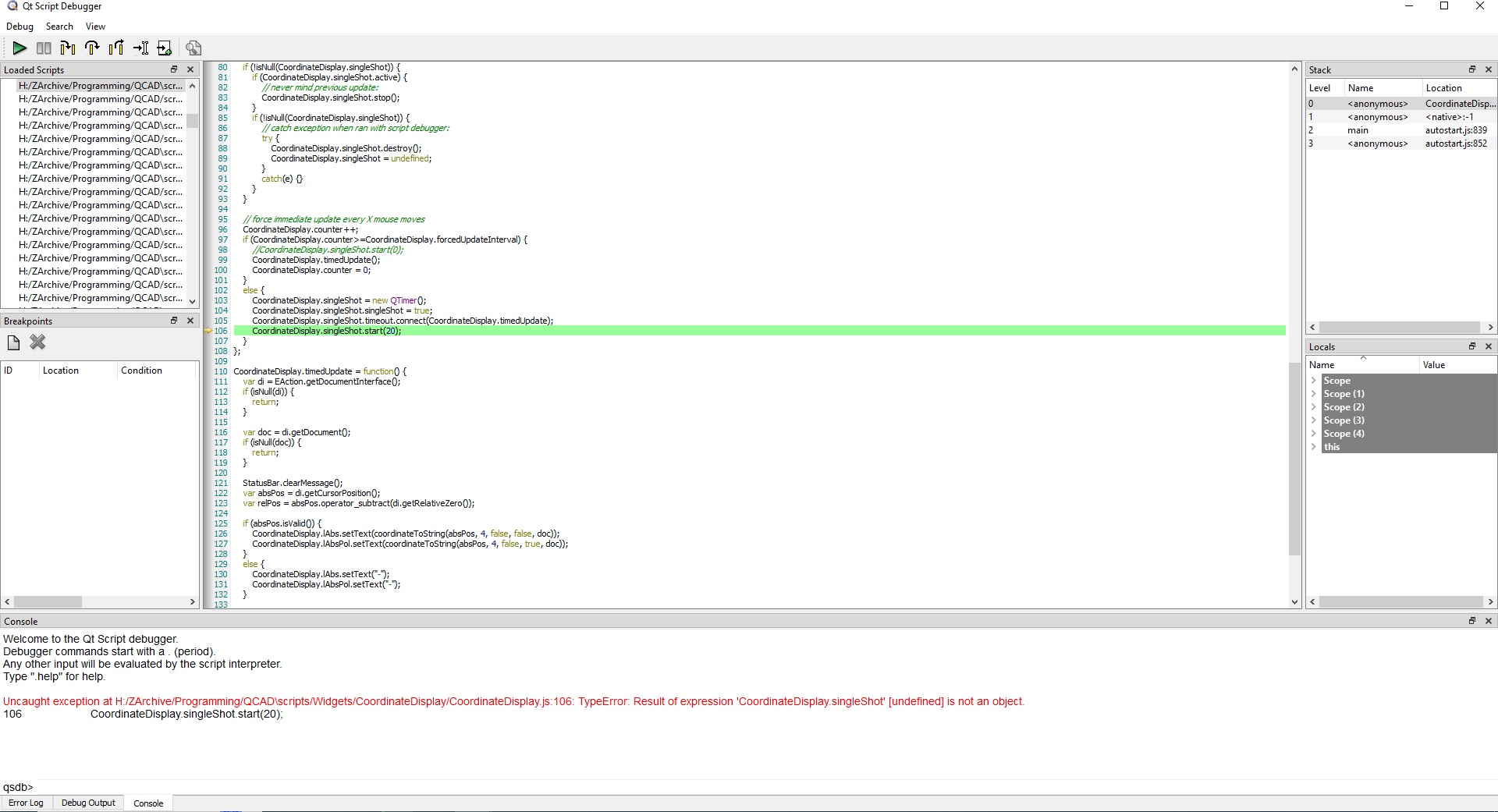The height and width of the screenshot is (812, 1498).
Task: Close the Locals panel
Action: tap(1489, 346)
